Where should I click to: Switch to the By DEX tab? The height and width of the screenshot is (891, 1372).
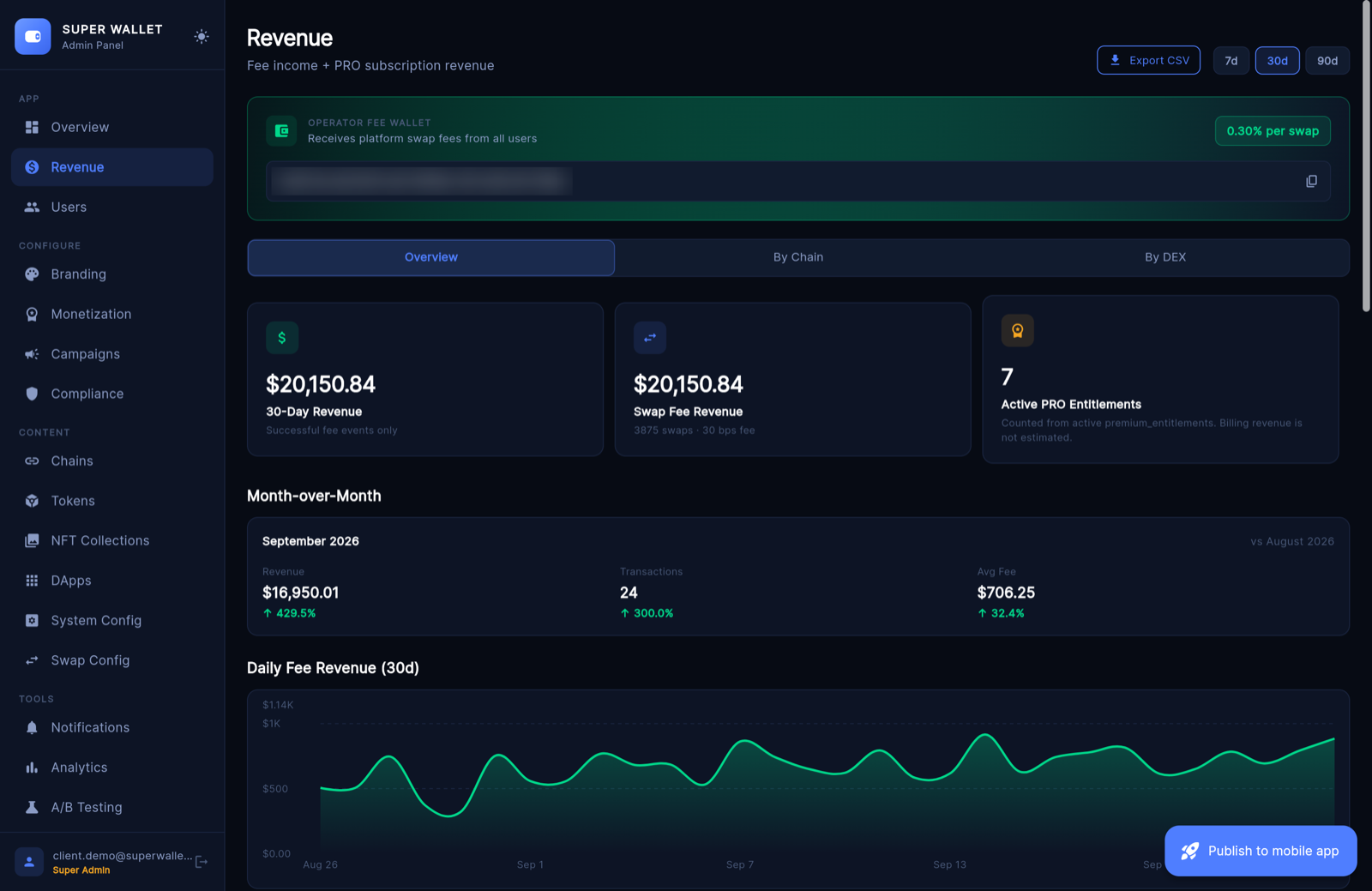(x=1165, y=257)
